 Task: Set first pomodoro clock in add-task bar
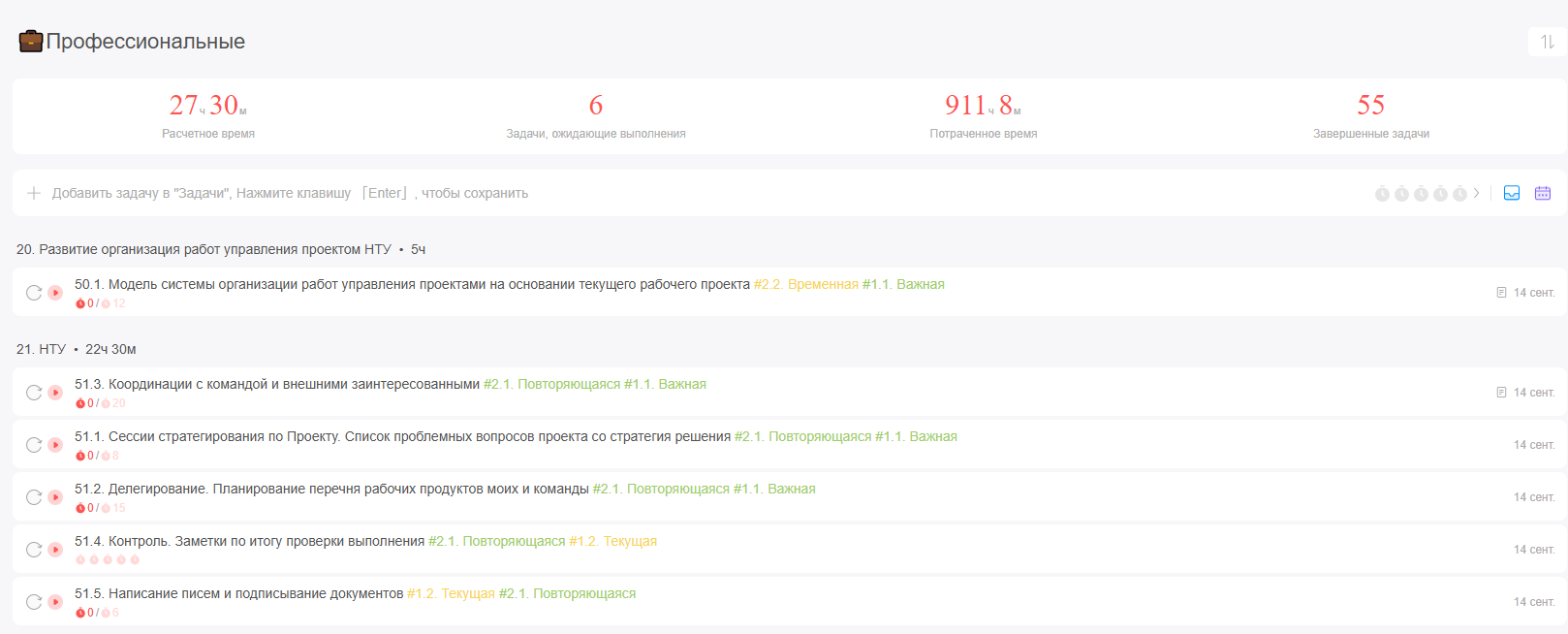[1382, 194]
